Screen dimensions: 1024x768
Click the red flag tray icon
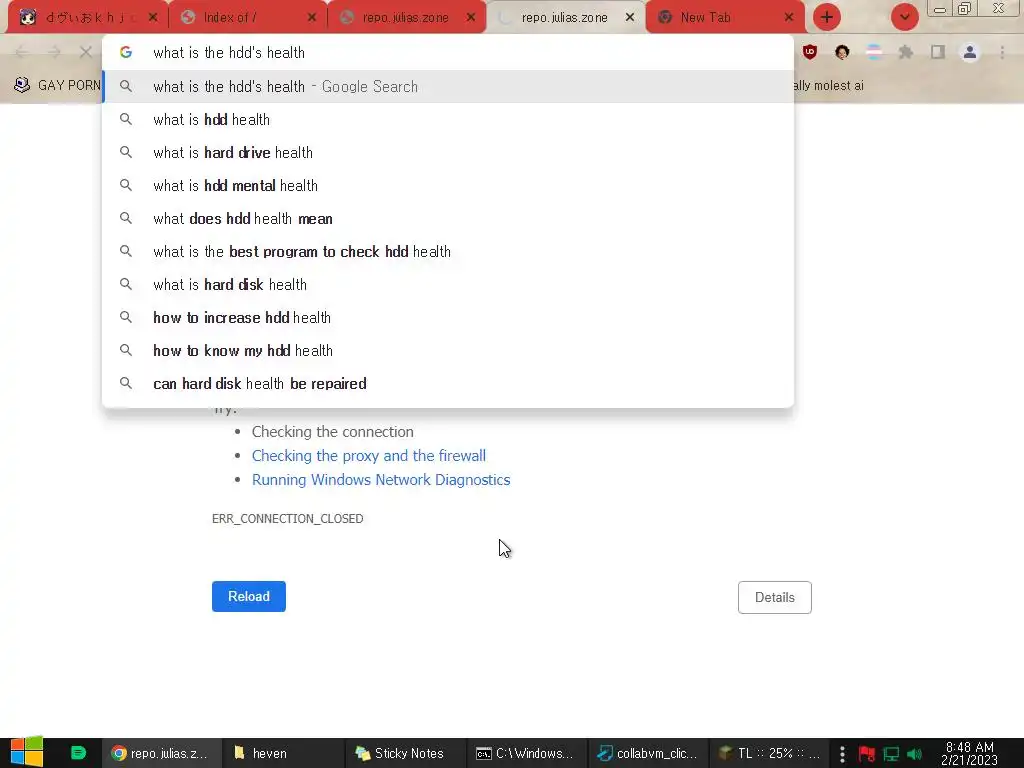(x=867, y=754)
